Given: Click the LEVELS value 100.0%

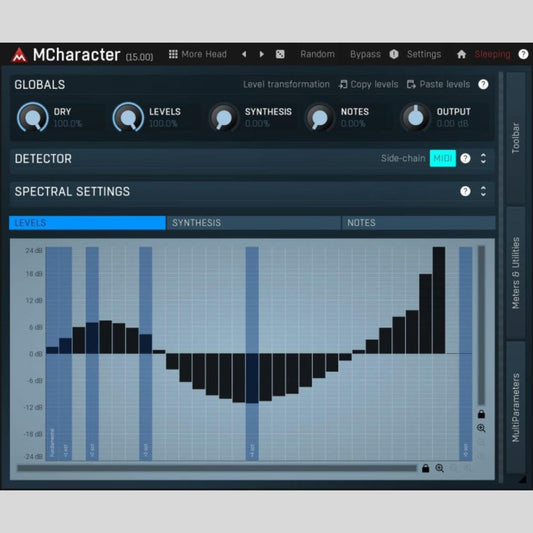Looking at the screenshot, I should click(x=163, y=123).
